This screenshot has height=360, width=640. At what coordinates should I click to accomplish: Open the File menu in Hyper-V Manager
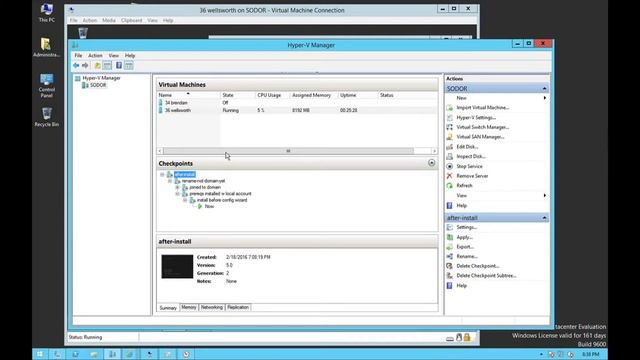tap(78, 56)
